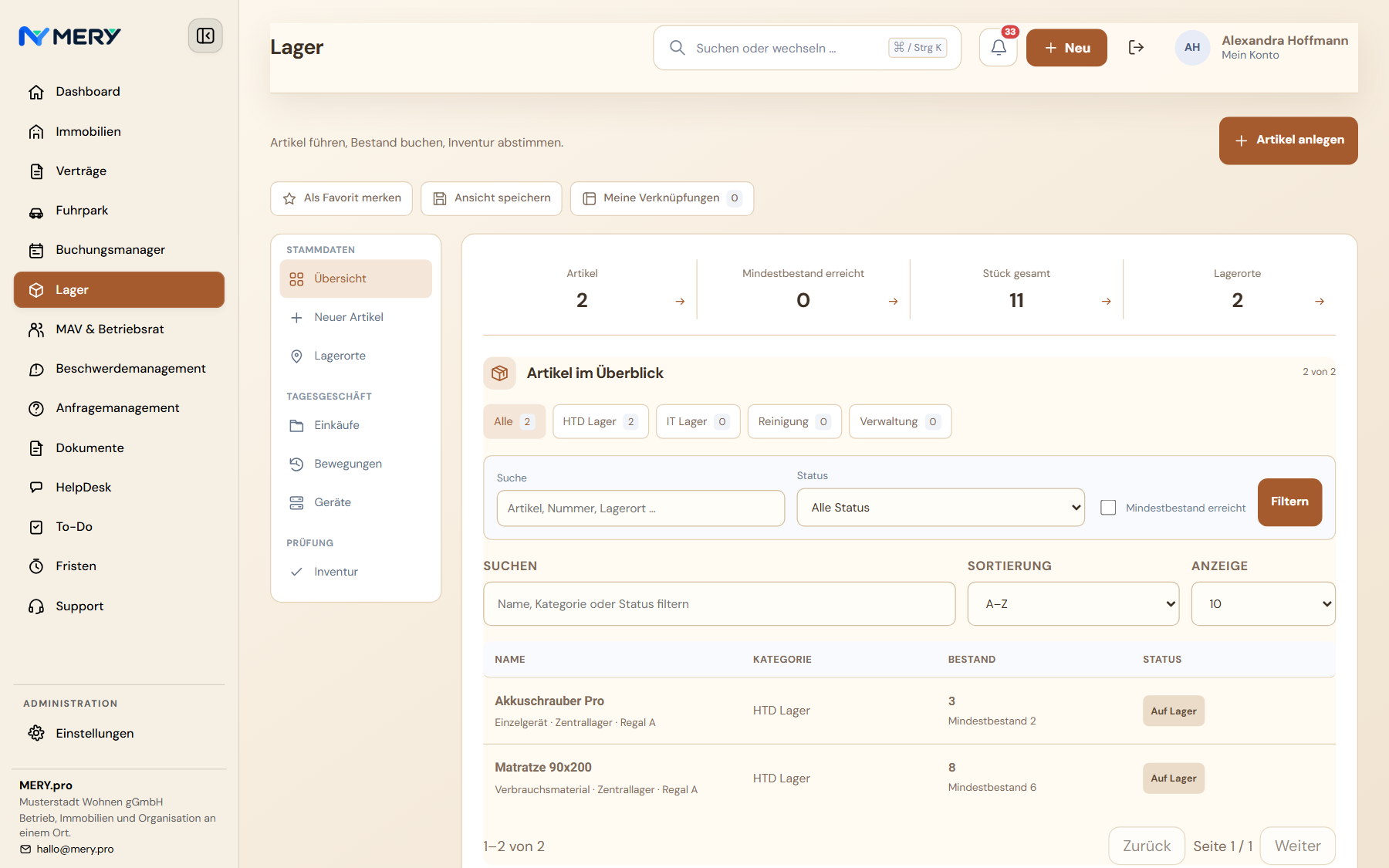Click the Einstellungen gear icon
The height and width of the screenshot is (868, 1389).
36,733
